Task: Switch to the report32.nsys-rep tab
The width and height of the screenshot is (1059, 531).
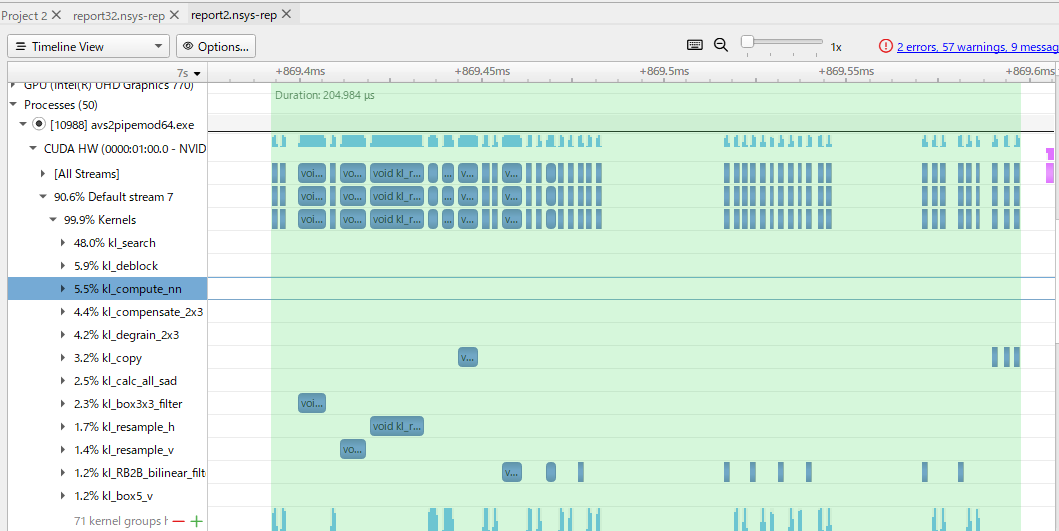Action: click(119, 15)
